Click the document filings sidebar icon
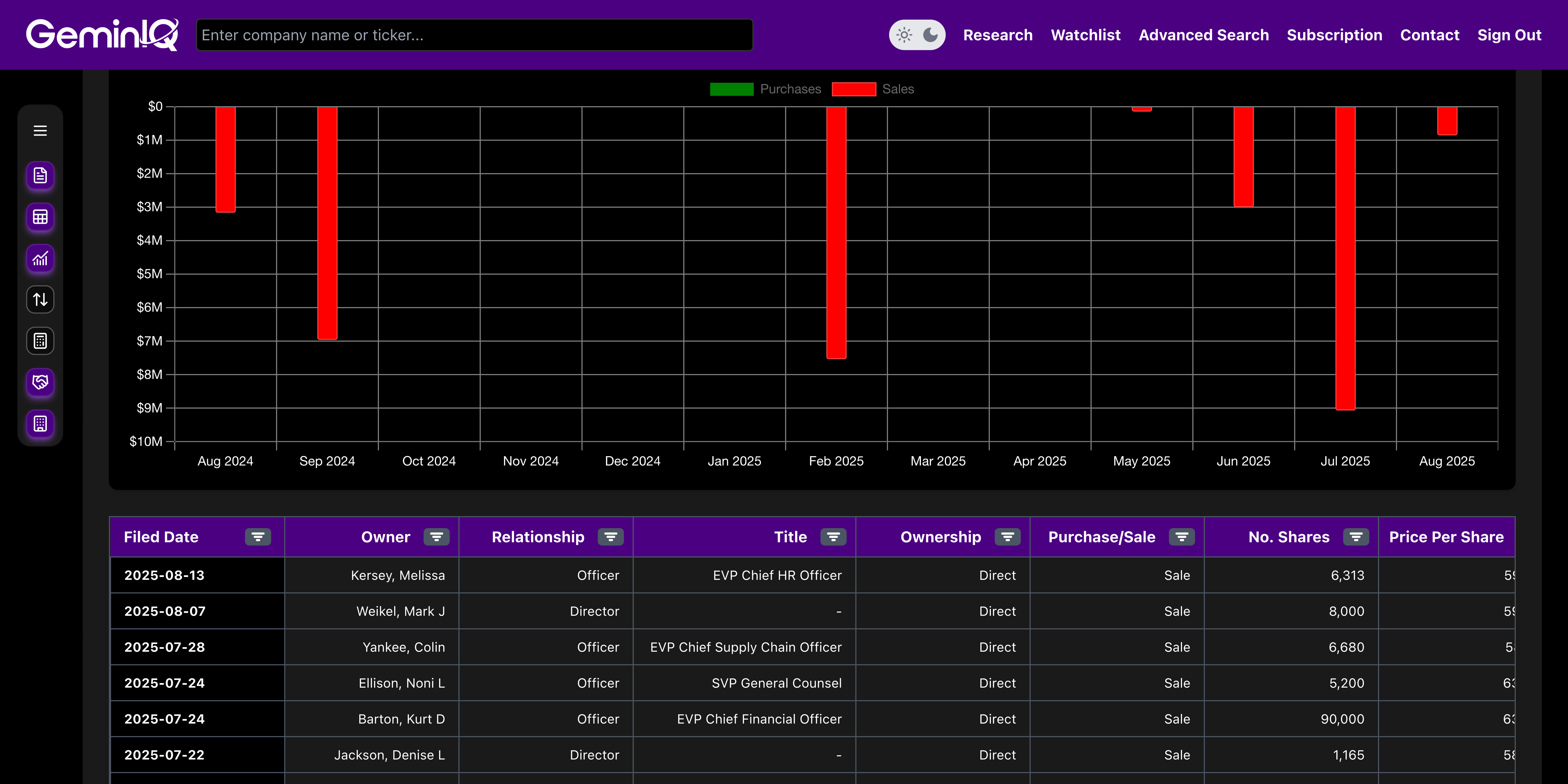Viewport: 1568px width, 784px height. [x=40, y=176]
